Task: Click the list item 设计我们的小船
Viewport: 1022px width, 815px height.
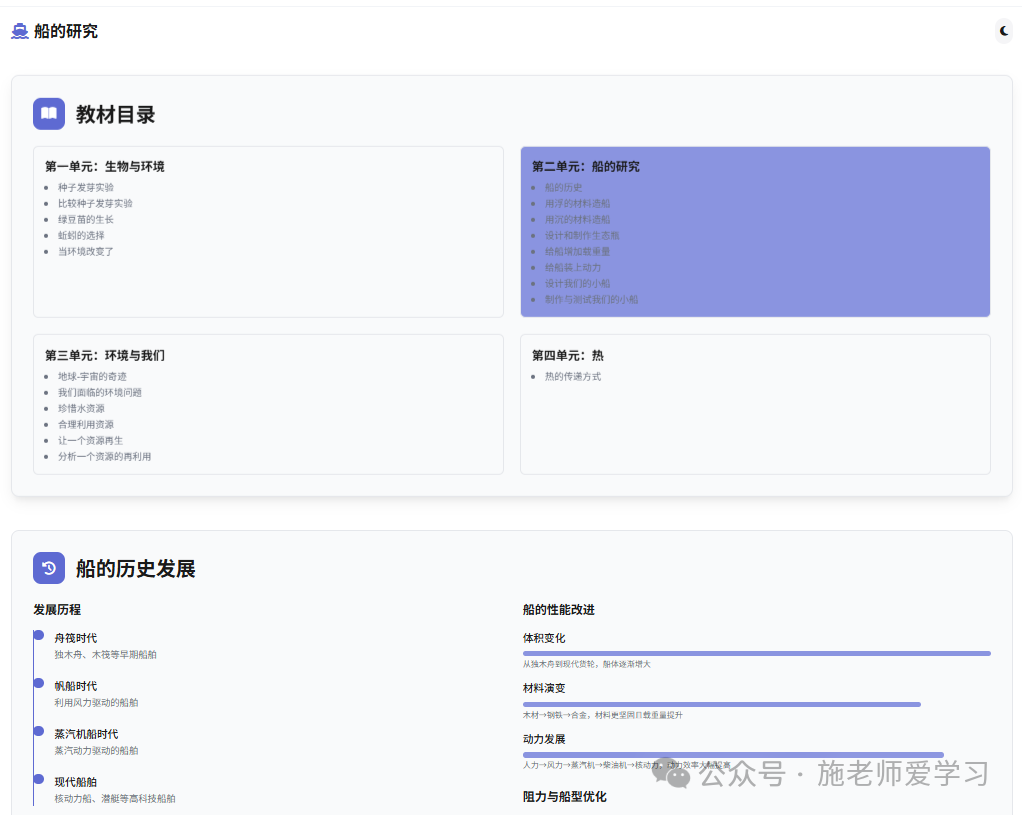Action: coord(577,284)
